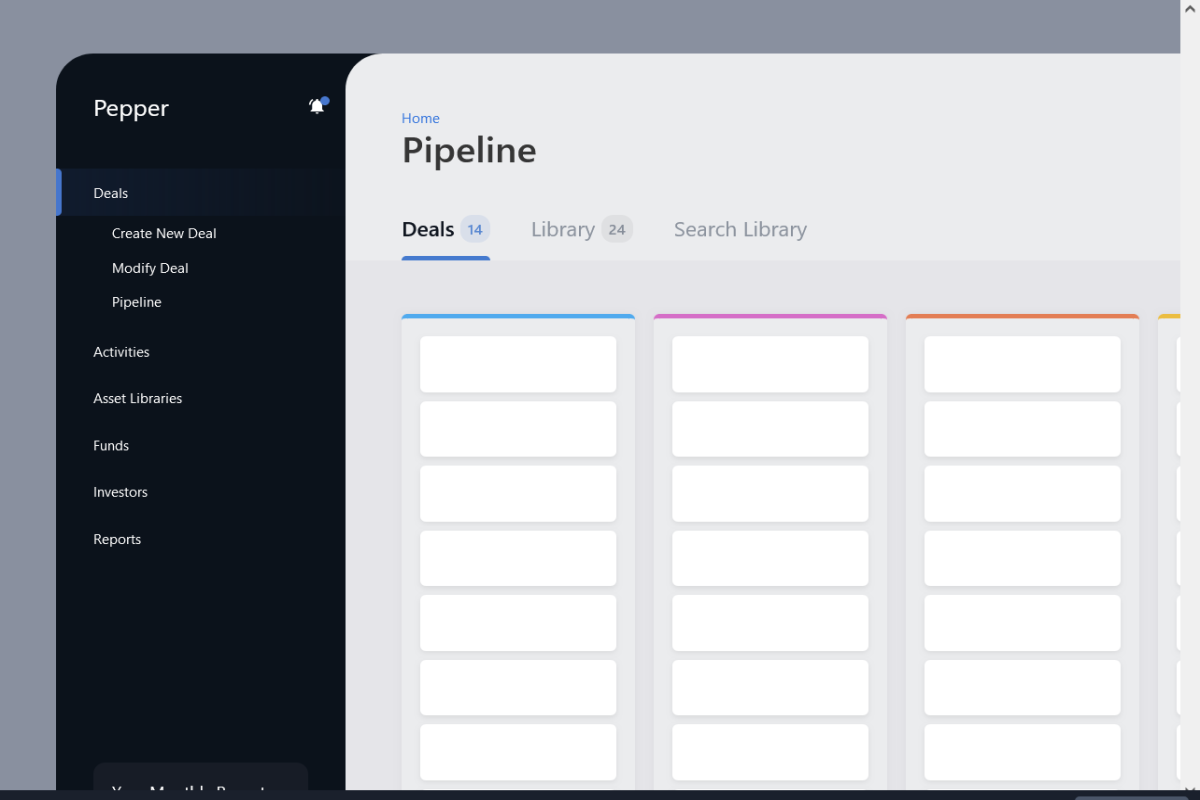
Task: Open the notifications bell icon
Action: pyautogui.click(x=317, y=106)
